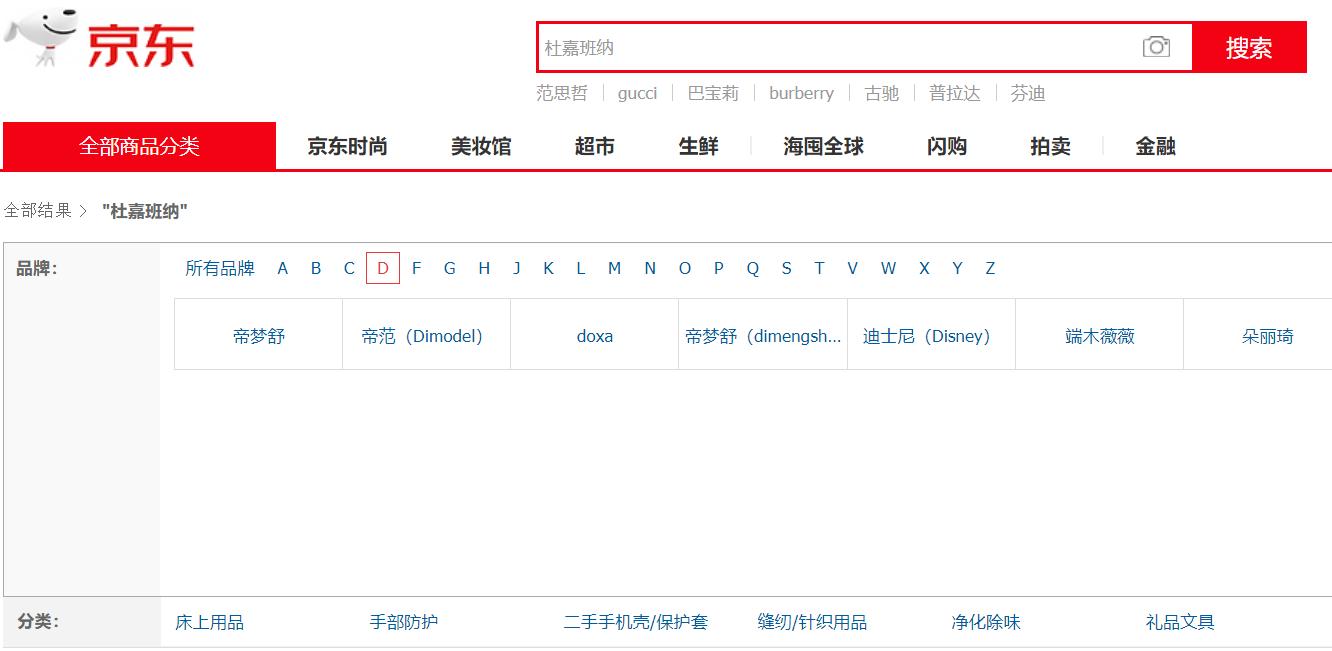Filter brands by letter J

(517, 268)
